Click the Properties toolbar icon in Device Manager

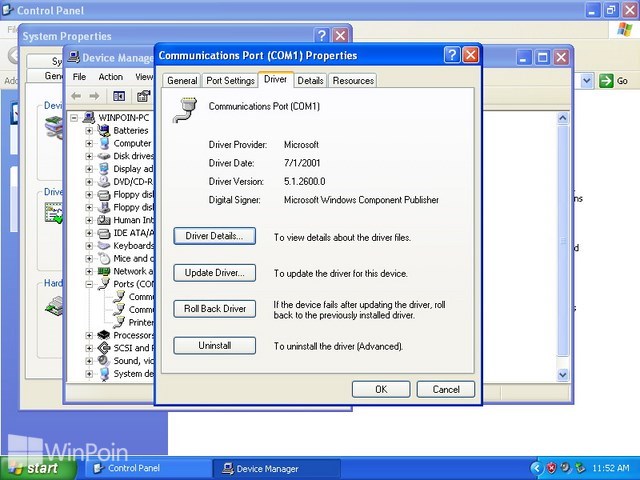pos(143,96)
